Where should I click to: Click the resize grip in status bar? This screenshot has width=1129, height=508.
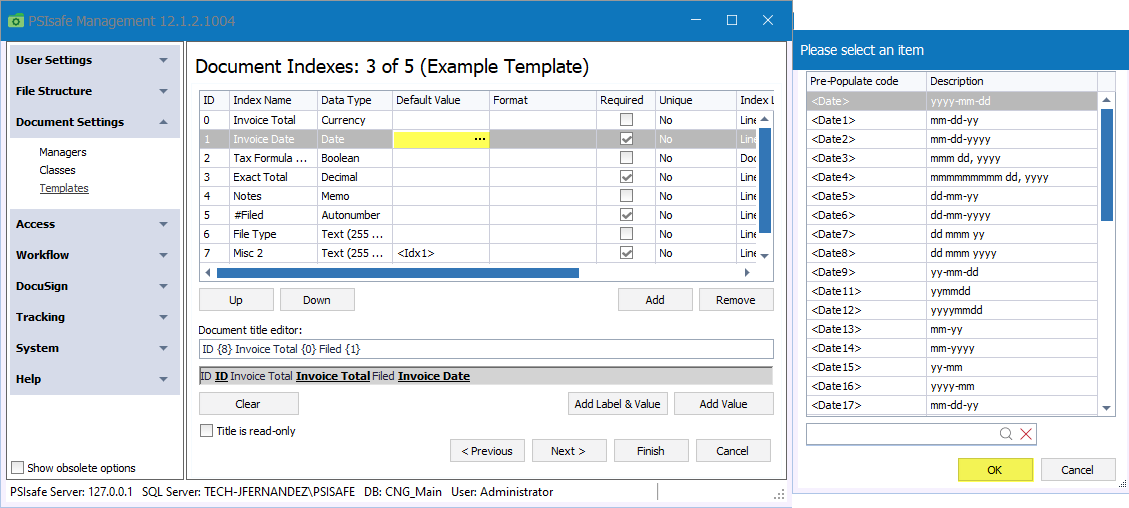[780, 494]
